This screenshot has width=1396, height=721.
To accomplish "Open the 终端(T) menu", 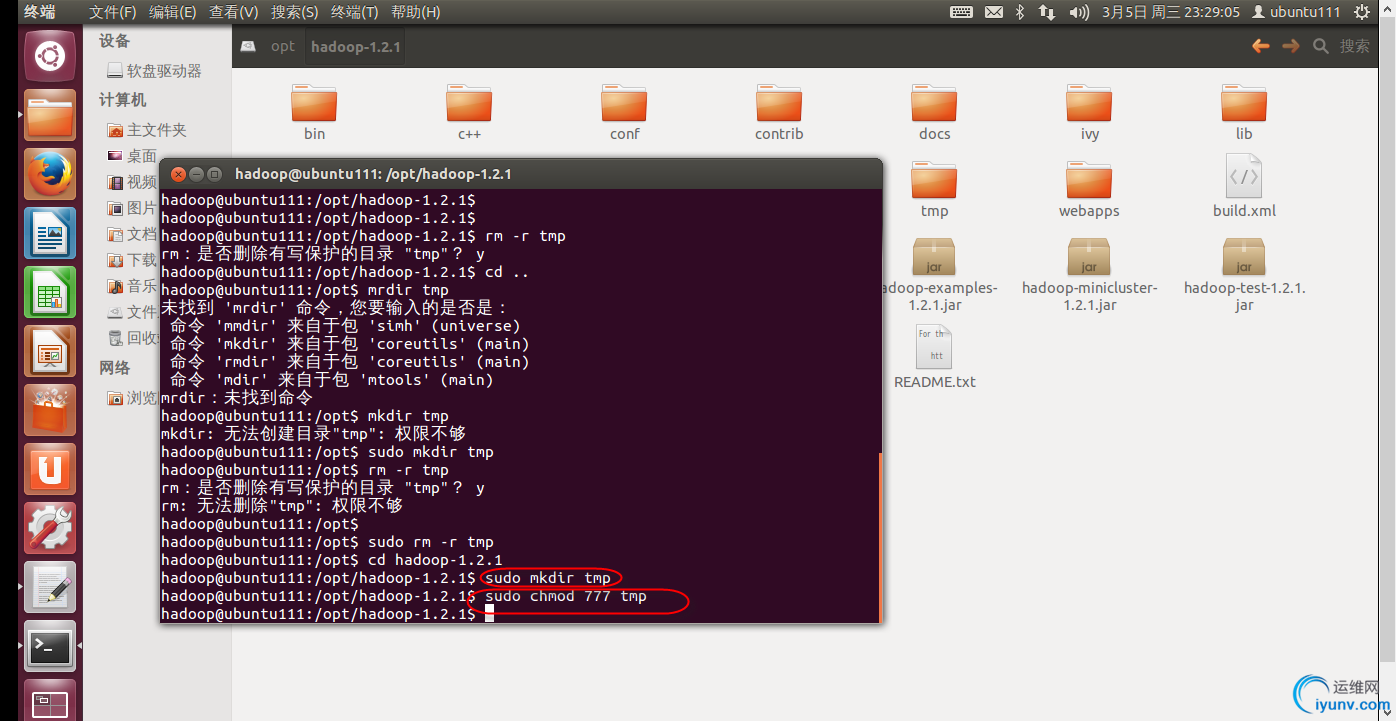I will (x=355, y=12).
